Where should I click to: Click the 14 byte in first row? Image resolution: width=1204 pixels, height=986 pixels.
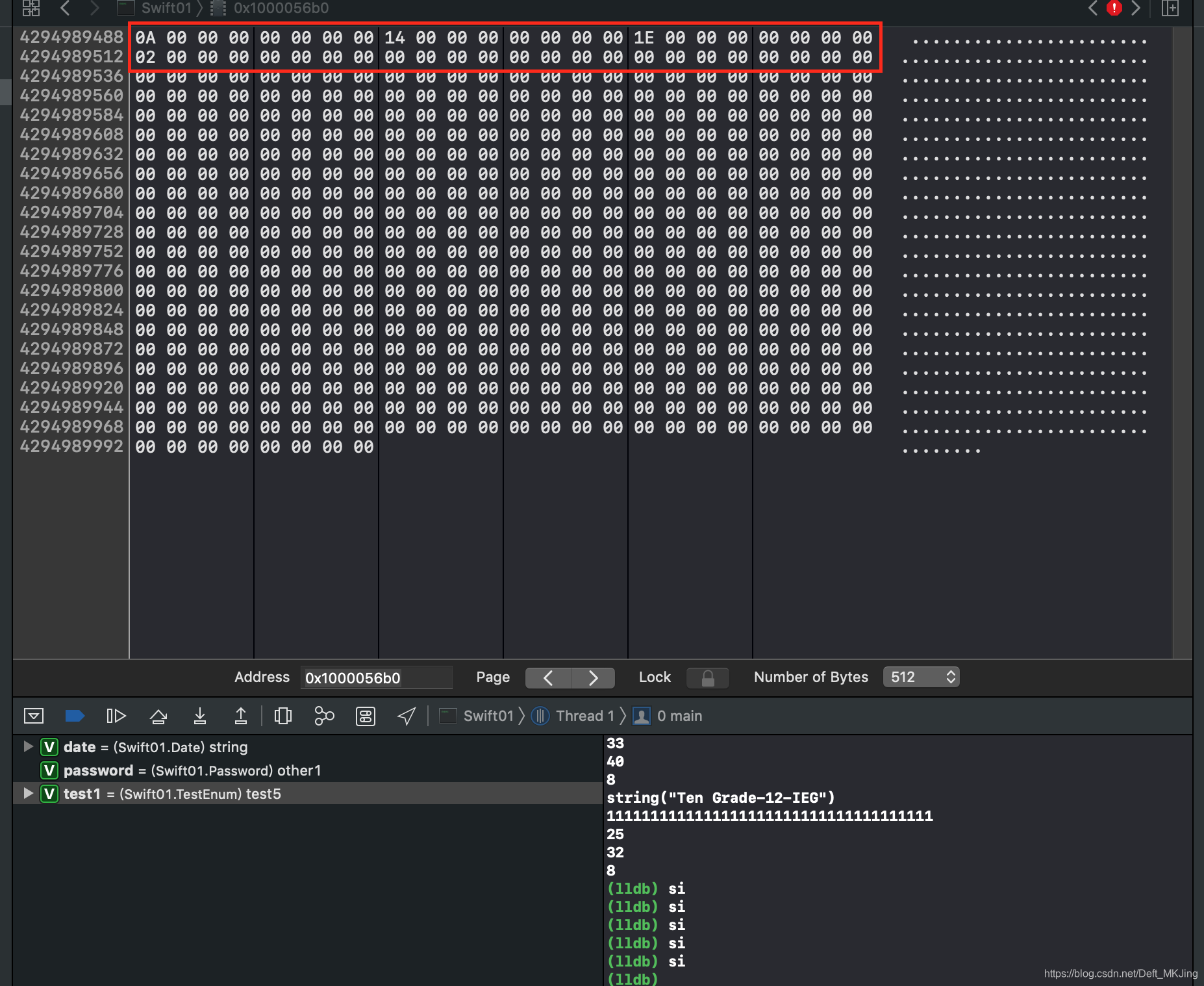pos(395,38)
